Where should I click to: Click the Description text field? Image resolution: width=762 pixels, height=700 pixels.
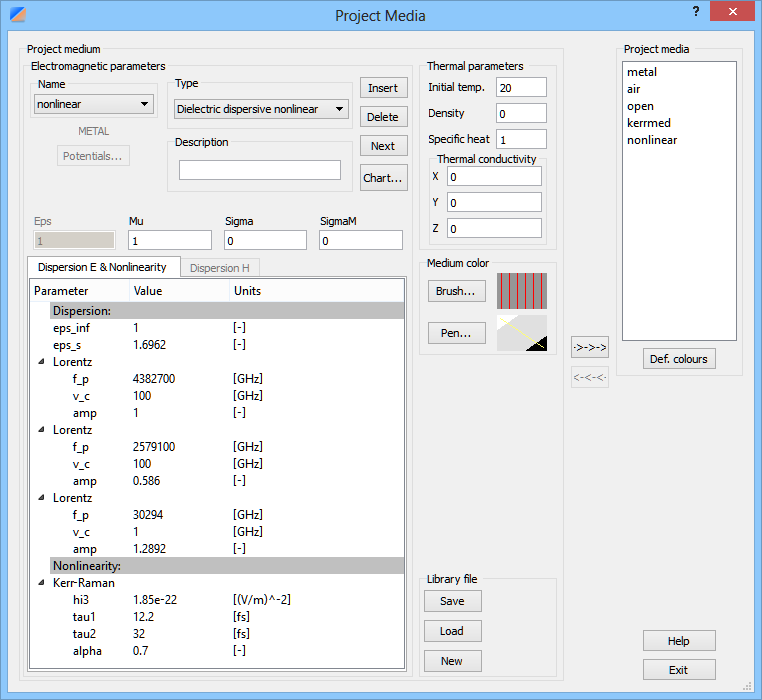[260, 170]
